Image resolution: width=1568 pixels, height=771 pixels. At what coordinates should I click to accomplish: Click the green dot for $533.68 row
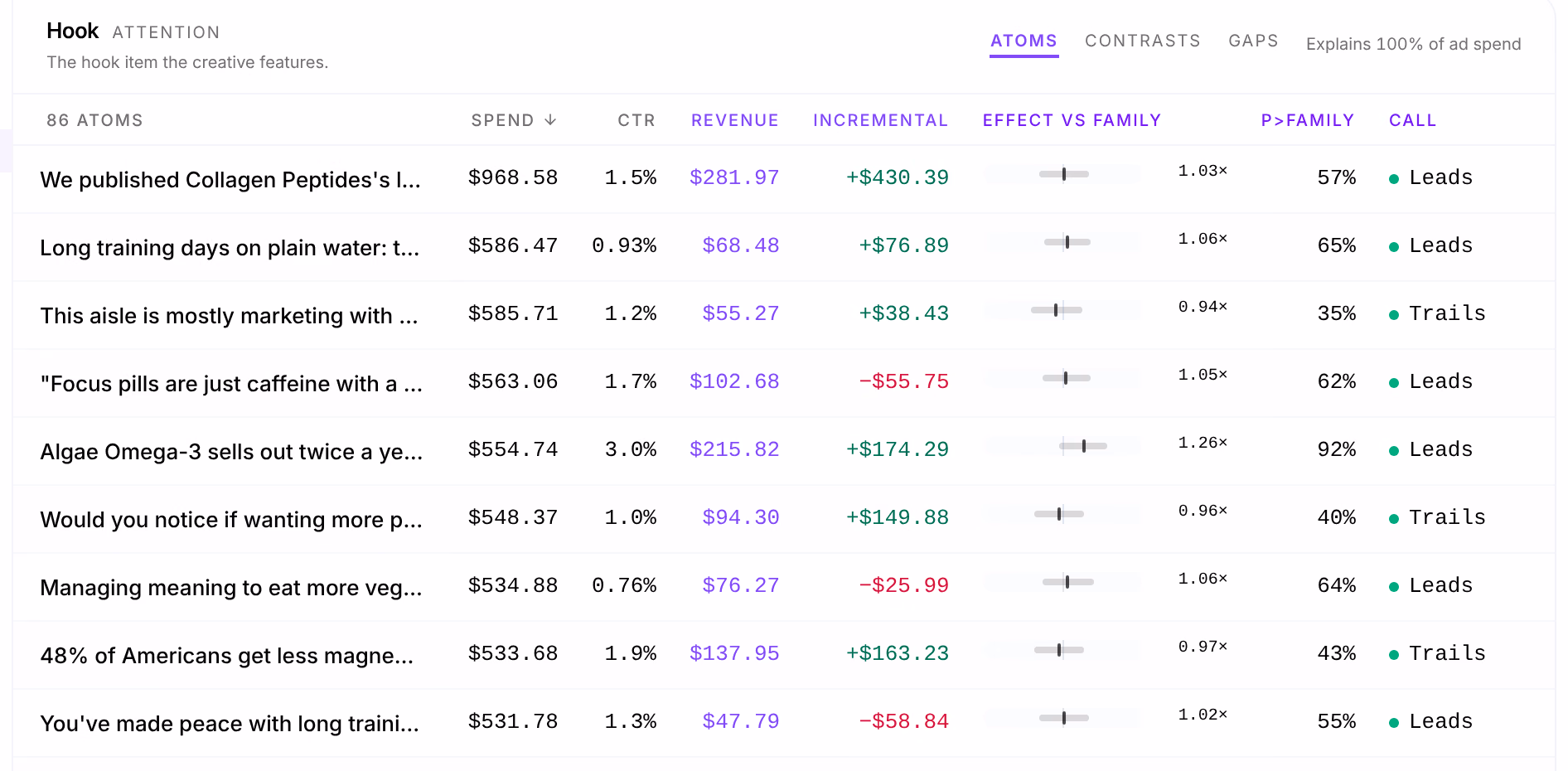pos(1394,655)
